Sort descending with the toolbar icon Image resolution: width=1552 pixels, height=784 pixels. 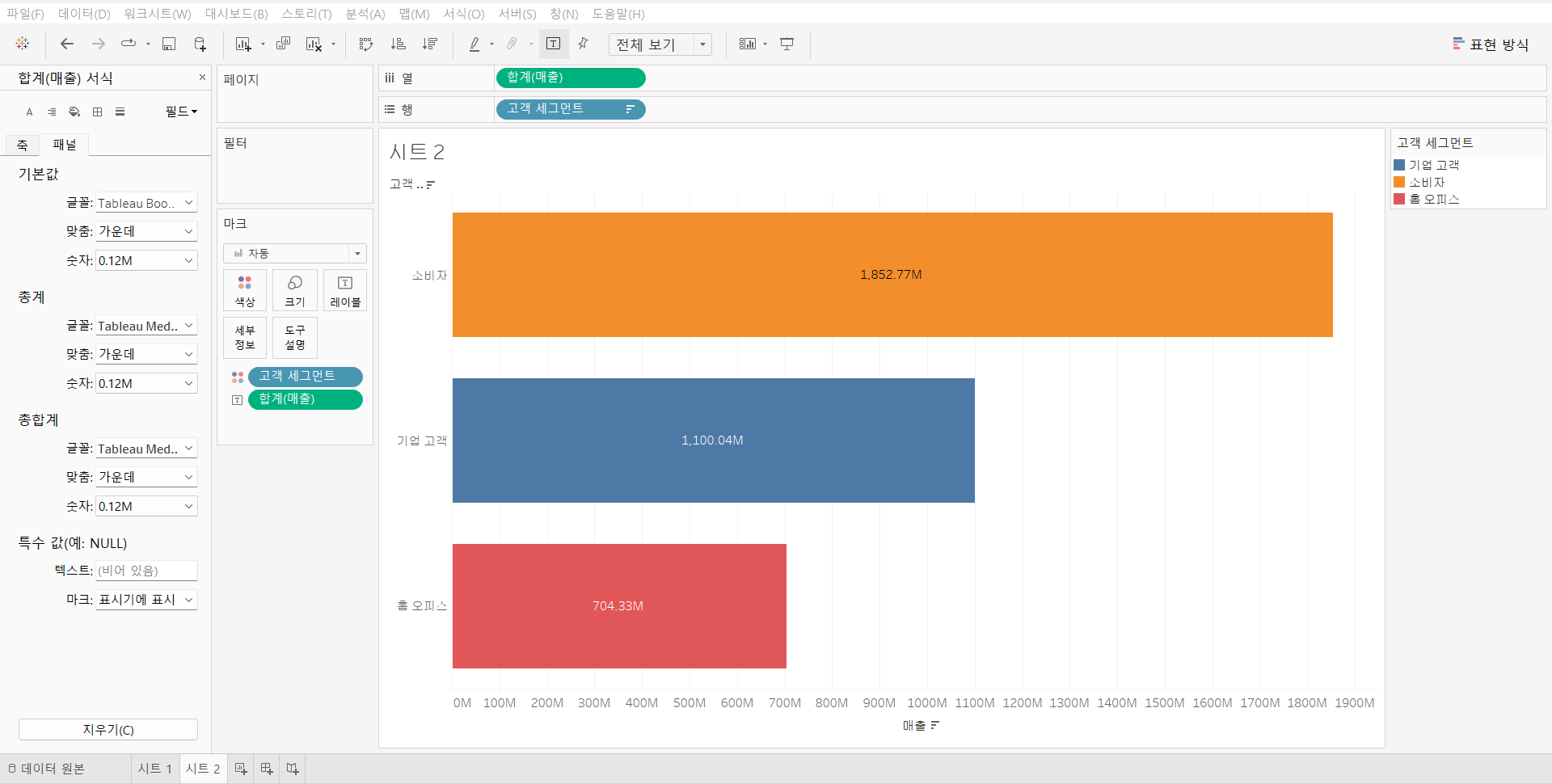(430, 44)
